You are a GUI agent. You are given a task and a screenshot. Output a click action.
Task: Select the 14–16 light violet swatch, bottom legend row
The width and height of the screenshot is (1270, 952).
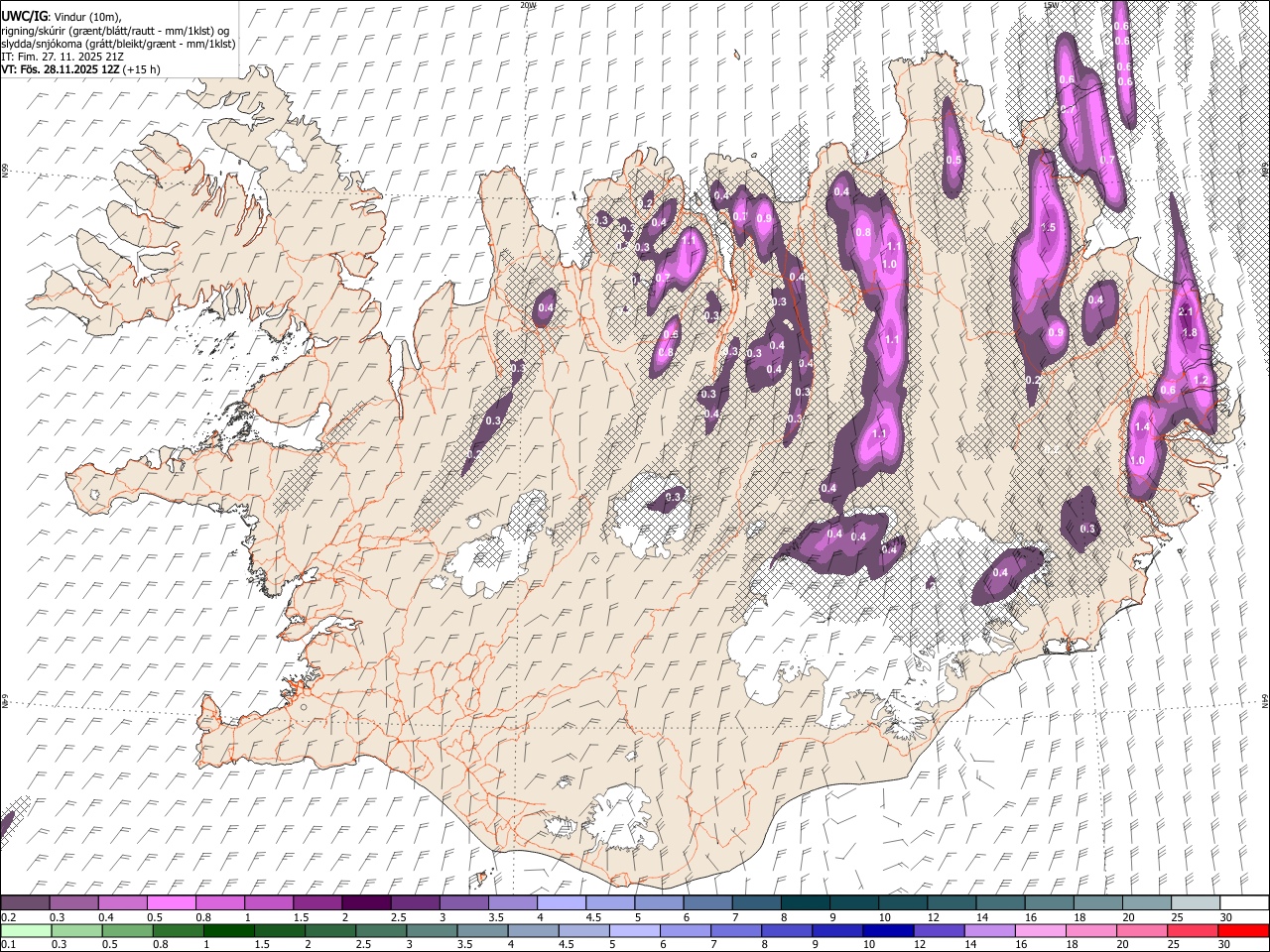[988, 930]
